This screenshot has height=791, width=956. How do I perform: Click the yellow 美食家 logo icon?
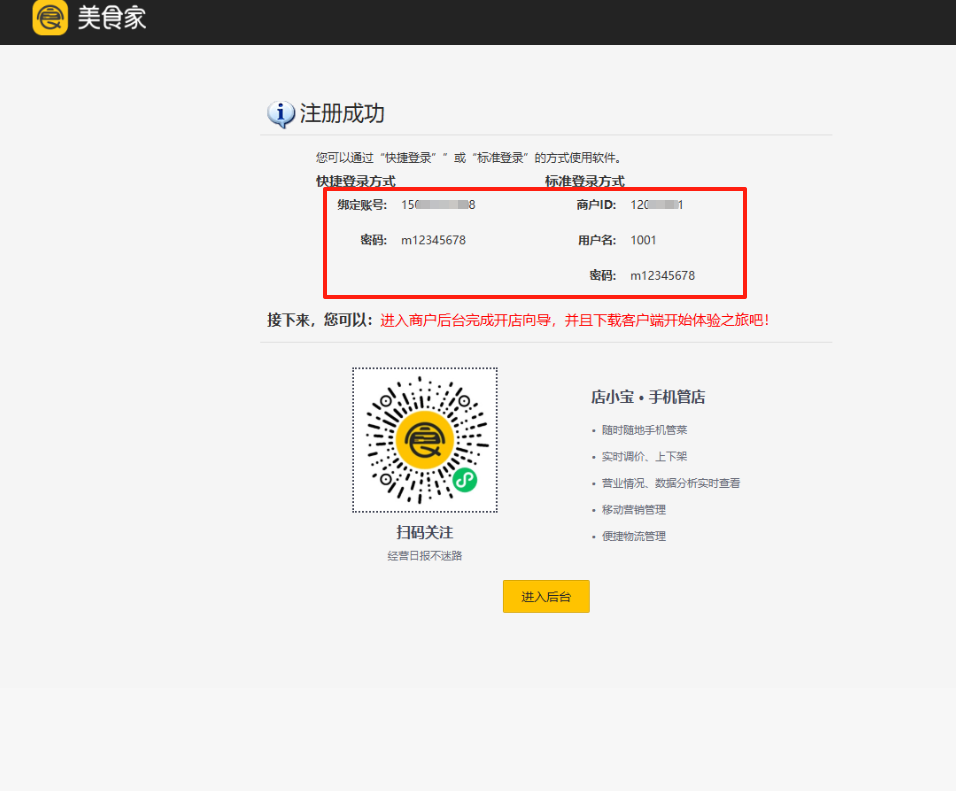pyautogui.click(x=49, y=17)
